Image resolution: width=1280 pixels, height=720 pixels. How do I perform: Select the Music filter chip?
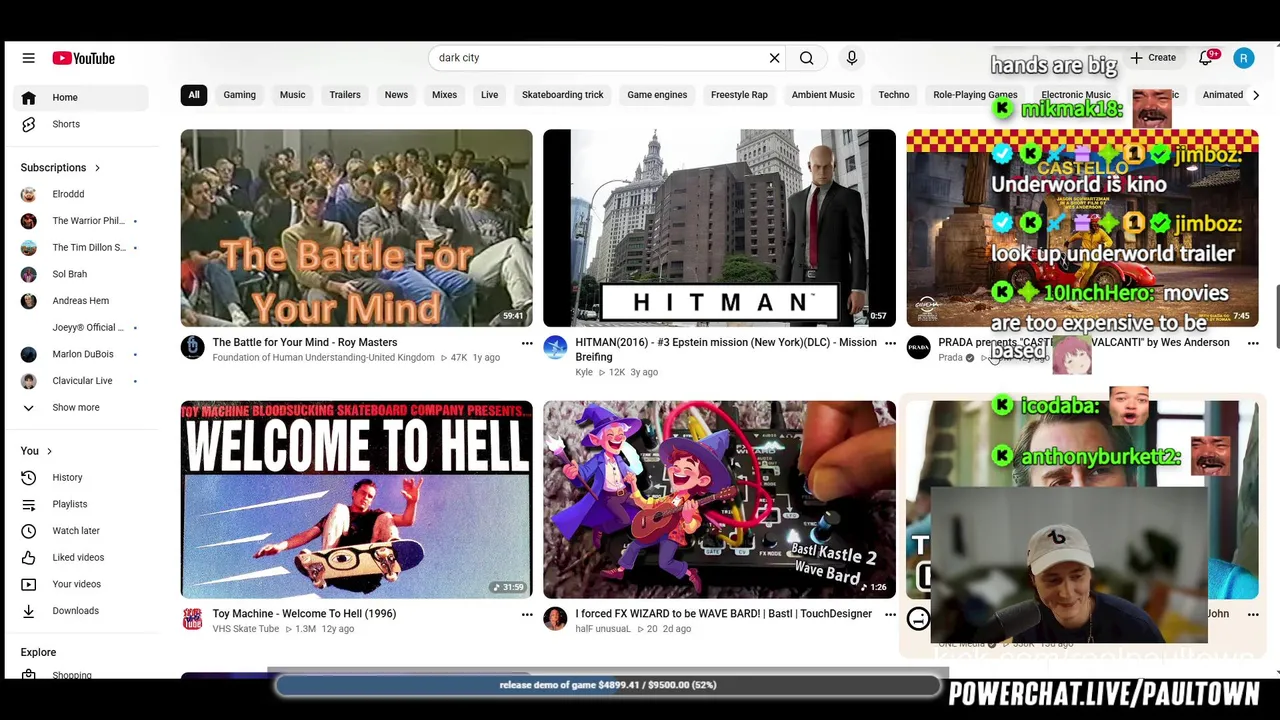292,95
